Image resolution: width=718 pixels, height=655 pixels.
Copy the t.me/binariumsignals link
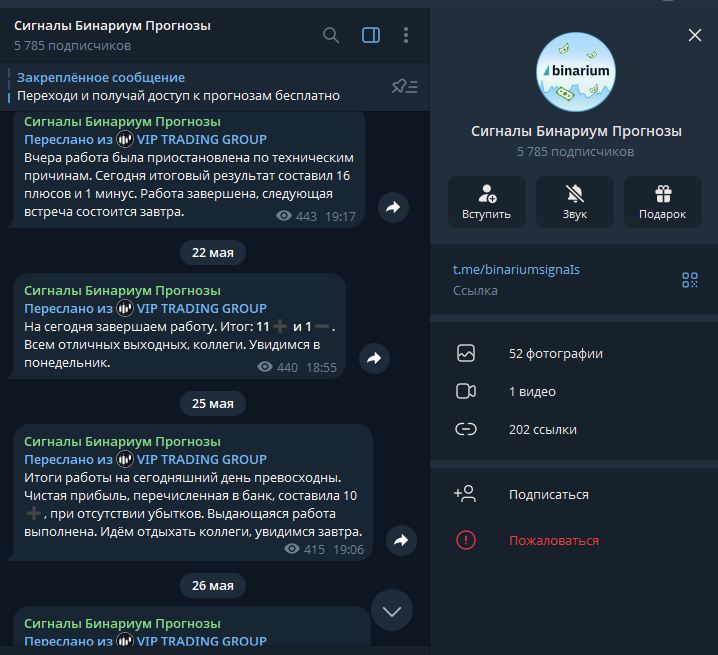[516, 269]
